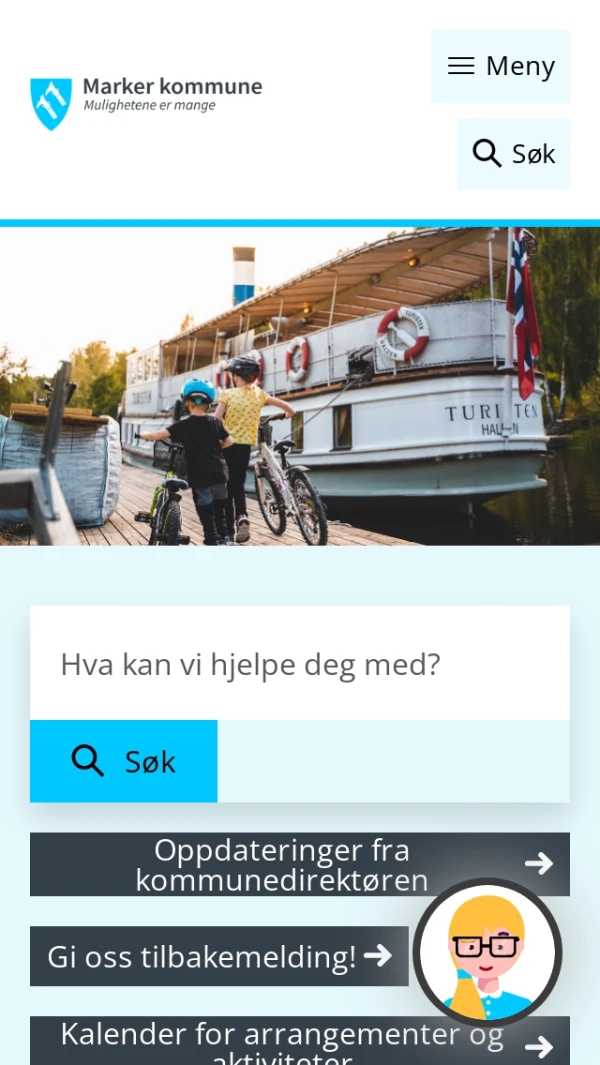Image resolution: width=600 pixels, height=1065 pixels.
Task: Click the Marker kommune shield logo
Action: click(51, 103)
